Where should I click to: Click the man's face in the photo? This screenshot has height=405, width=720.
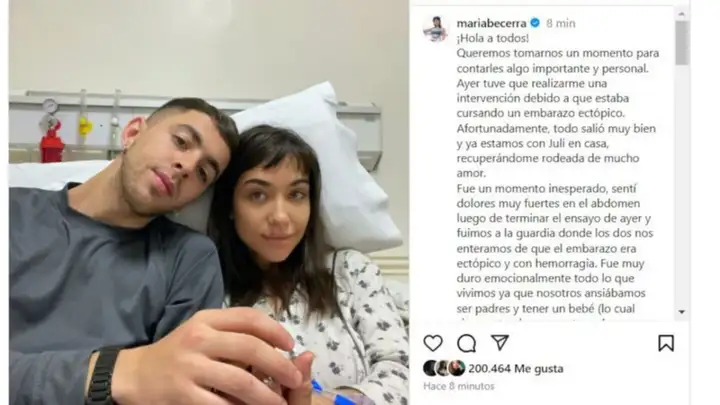pyautogui.click(x=184, y=158)
